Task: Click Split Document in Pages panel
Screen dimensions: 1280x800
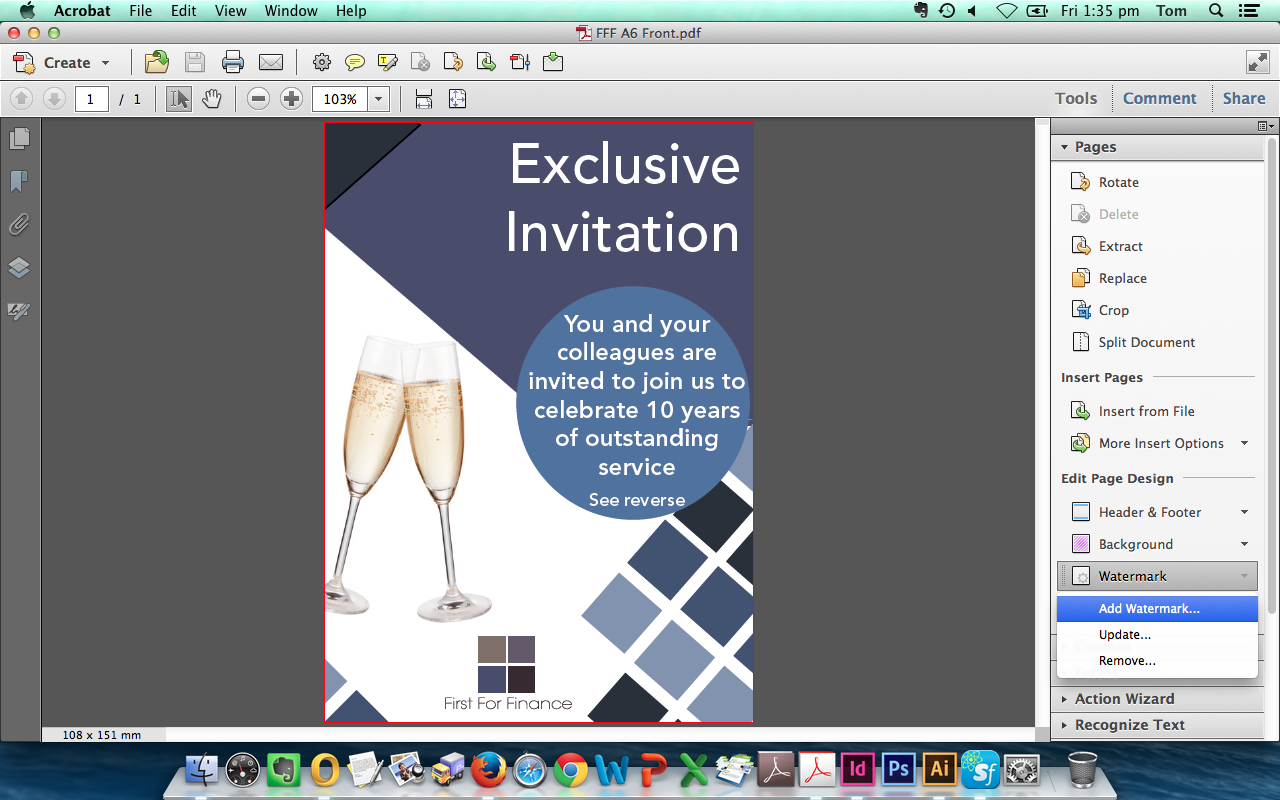Action: coord(1146,342)
